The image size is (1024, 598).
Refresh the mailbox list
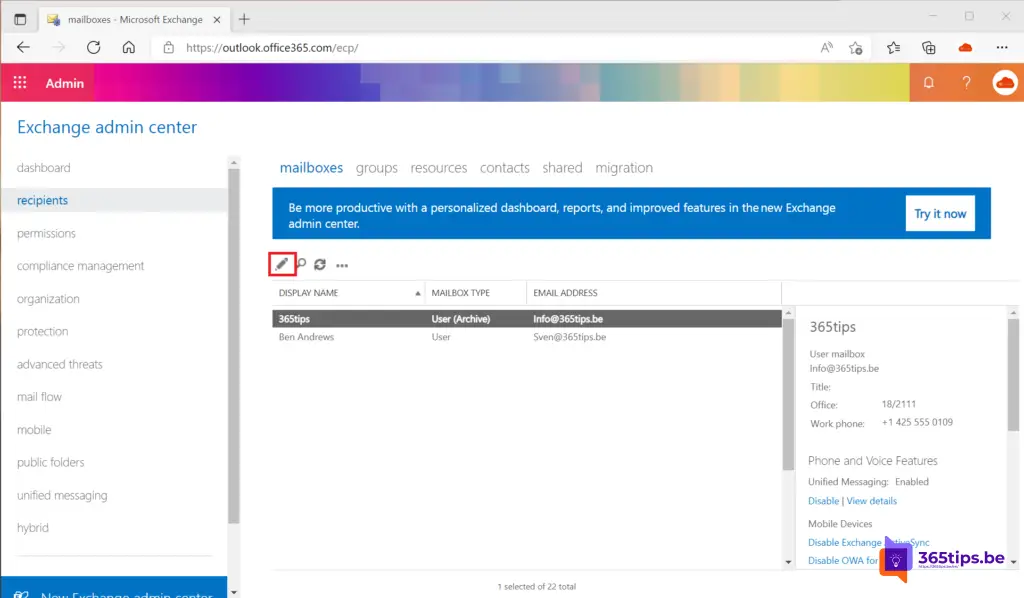point(320,264)
